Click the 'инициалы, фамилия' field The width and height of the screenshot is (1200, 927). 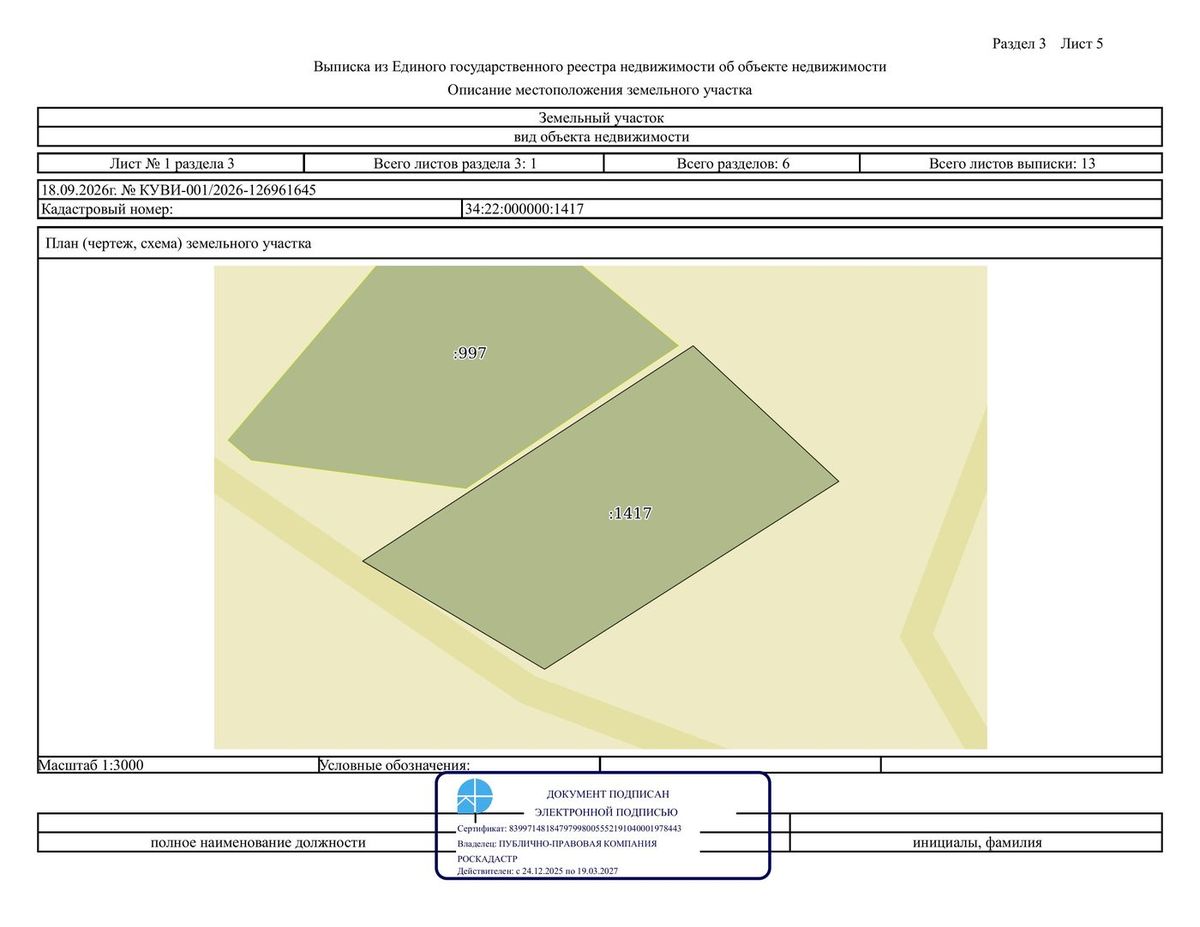point(977,842)
